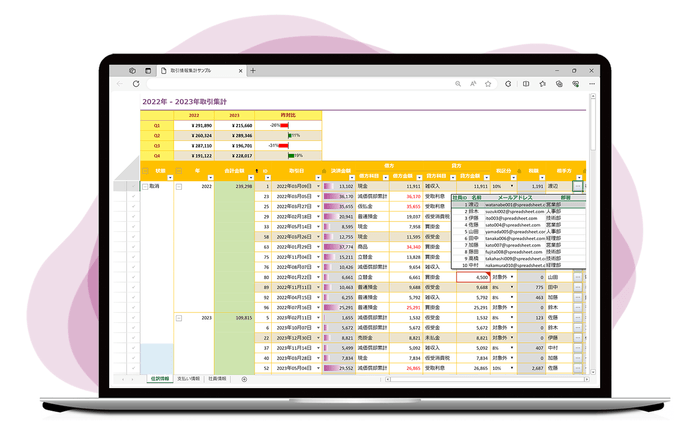700x429 pixels.
Task: Click the browser back arrow
Action: click(x=120, y=83)
